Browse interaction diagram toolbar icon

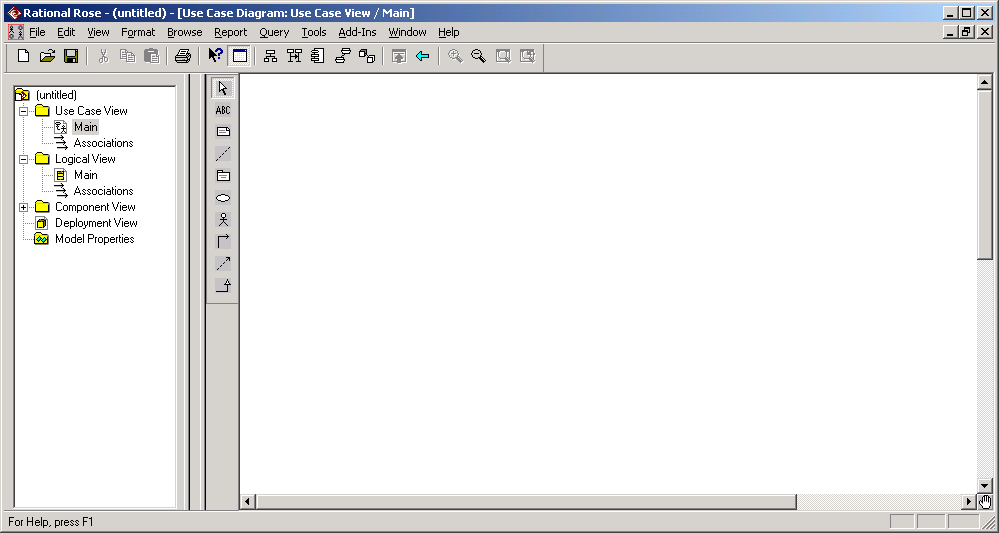(x=294, y=56)
